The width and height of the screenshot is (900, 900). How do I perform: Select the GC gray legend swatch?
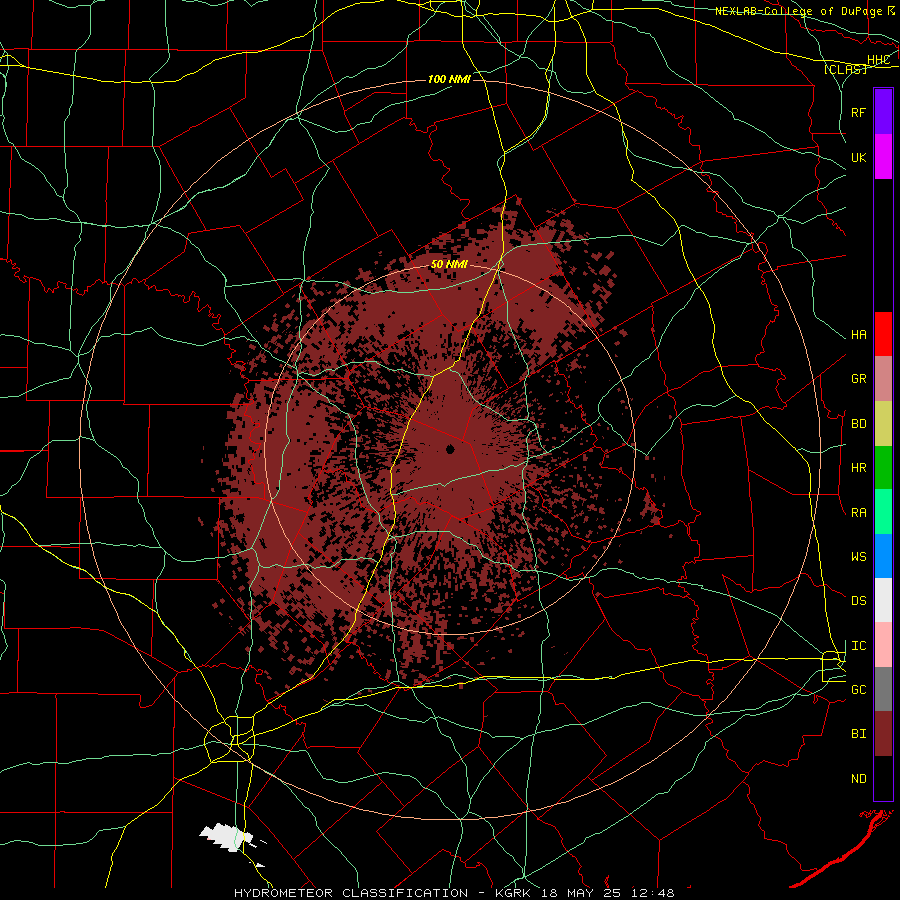coord(883,689)
